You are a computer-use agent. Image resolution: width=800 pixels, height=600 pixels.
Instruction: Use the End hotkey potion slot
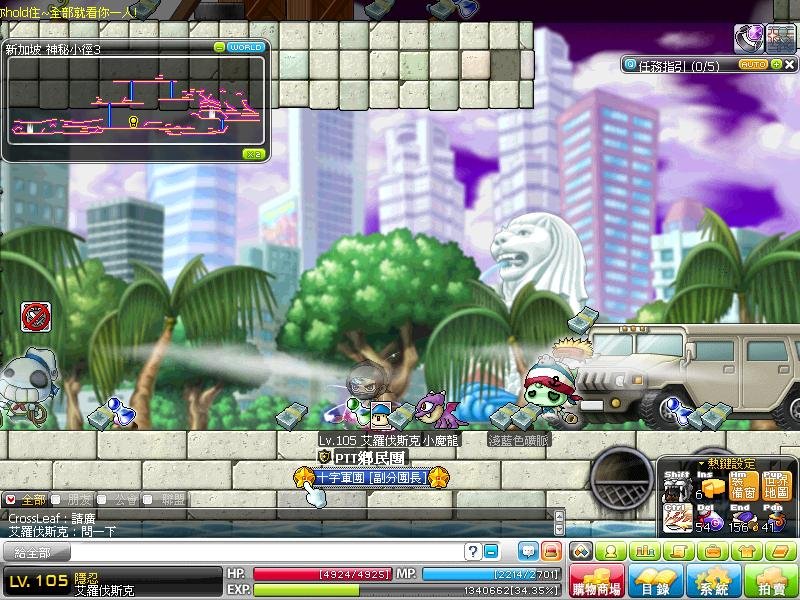point(743,518)
